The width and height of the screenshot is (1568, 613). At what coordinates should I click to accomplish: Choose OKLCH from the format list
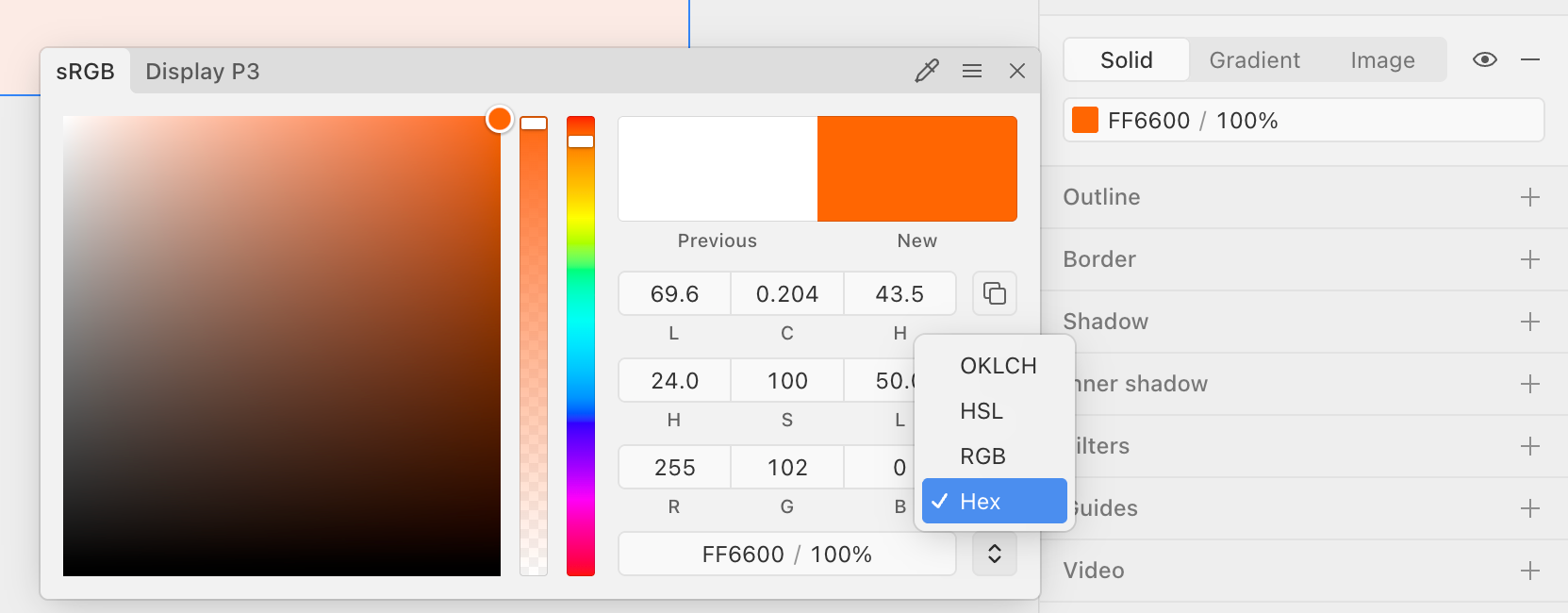pyautogui.click(x=998, y=366)
